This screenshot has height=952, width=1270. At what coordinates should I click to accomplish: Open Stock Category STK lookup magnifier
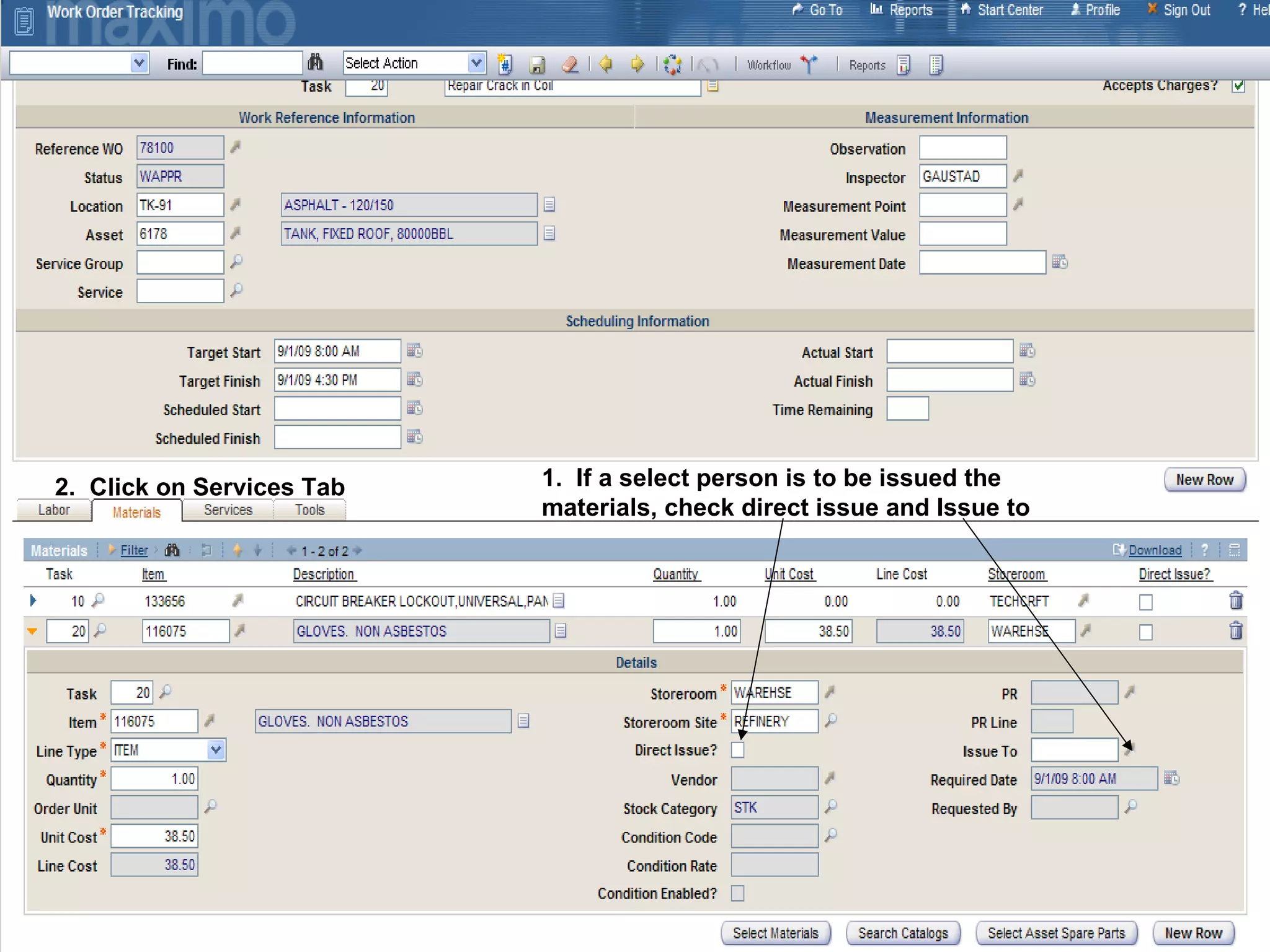coord(831,806)
